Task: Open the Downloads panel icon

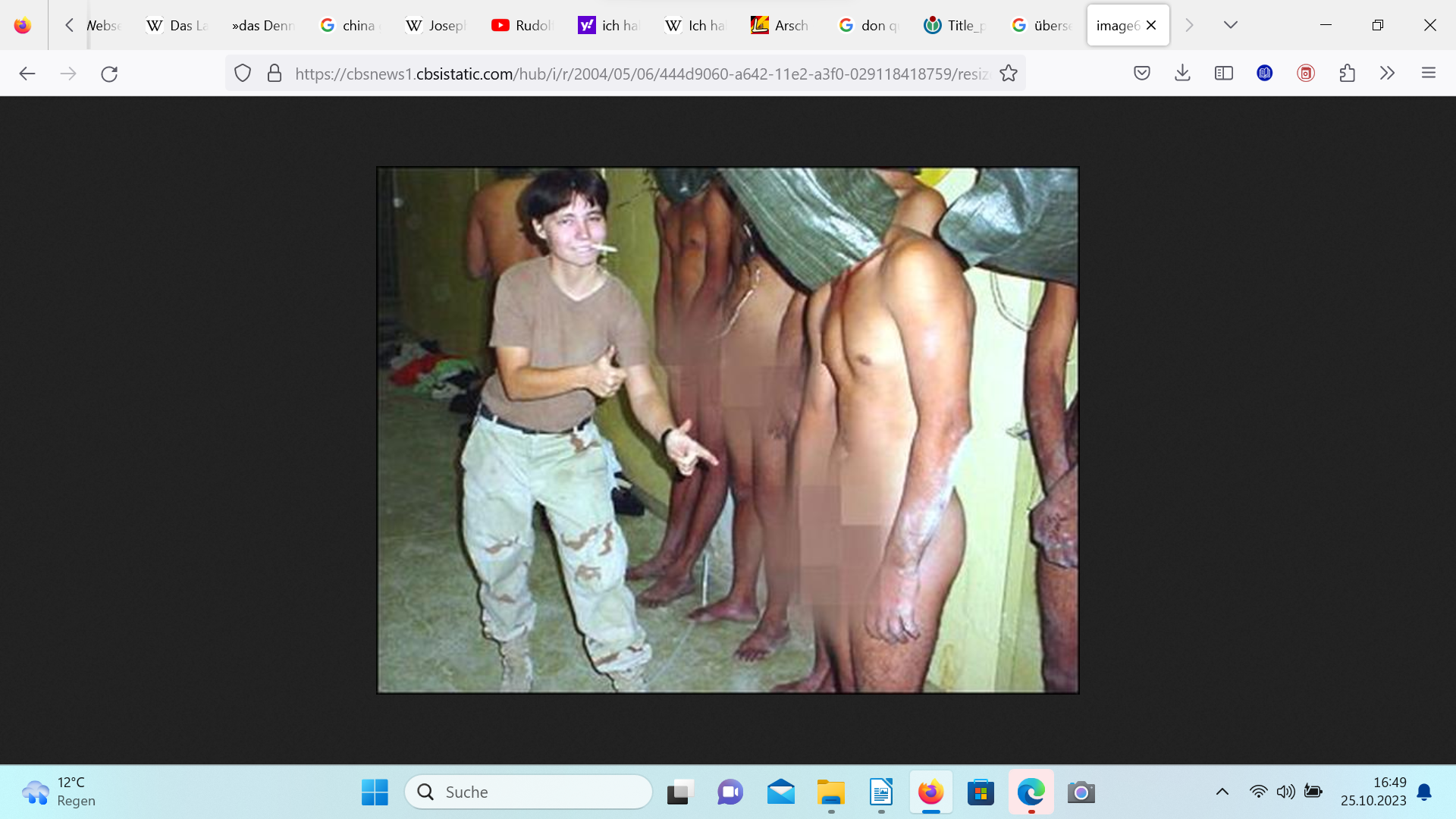Action: 1182,74
